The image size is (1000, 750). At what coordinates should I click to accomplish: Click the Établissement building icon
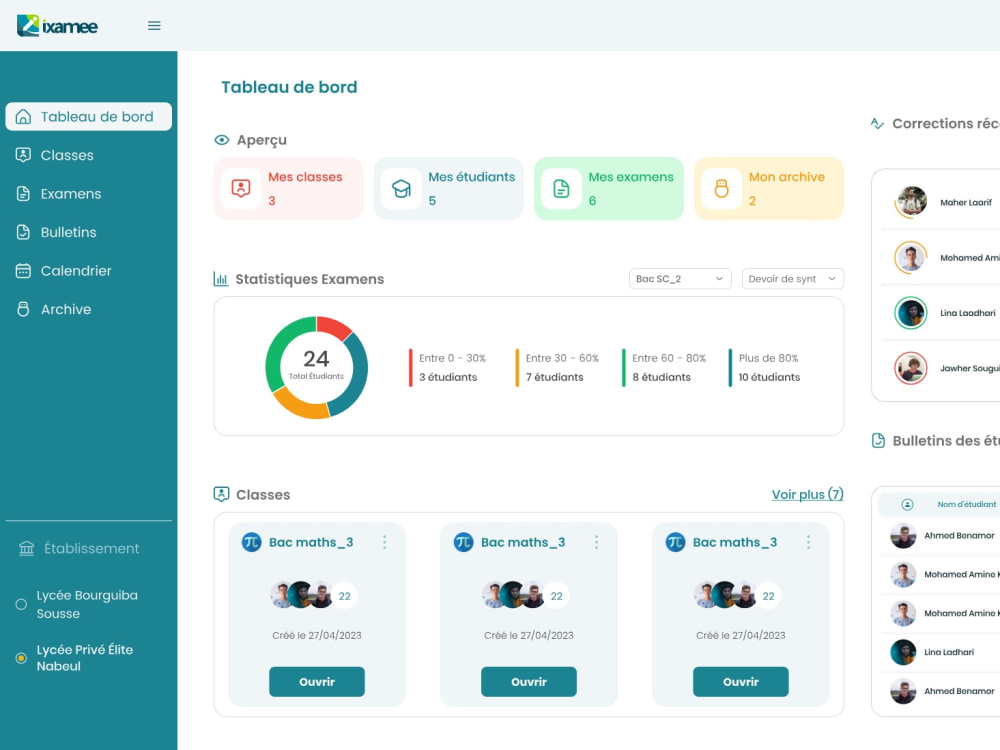(x=26, y=548)
